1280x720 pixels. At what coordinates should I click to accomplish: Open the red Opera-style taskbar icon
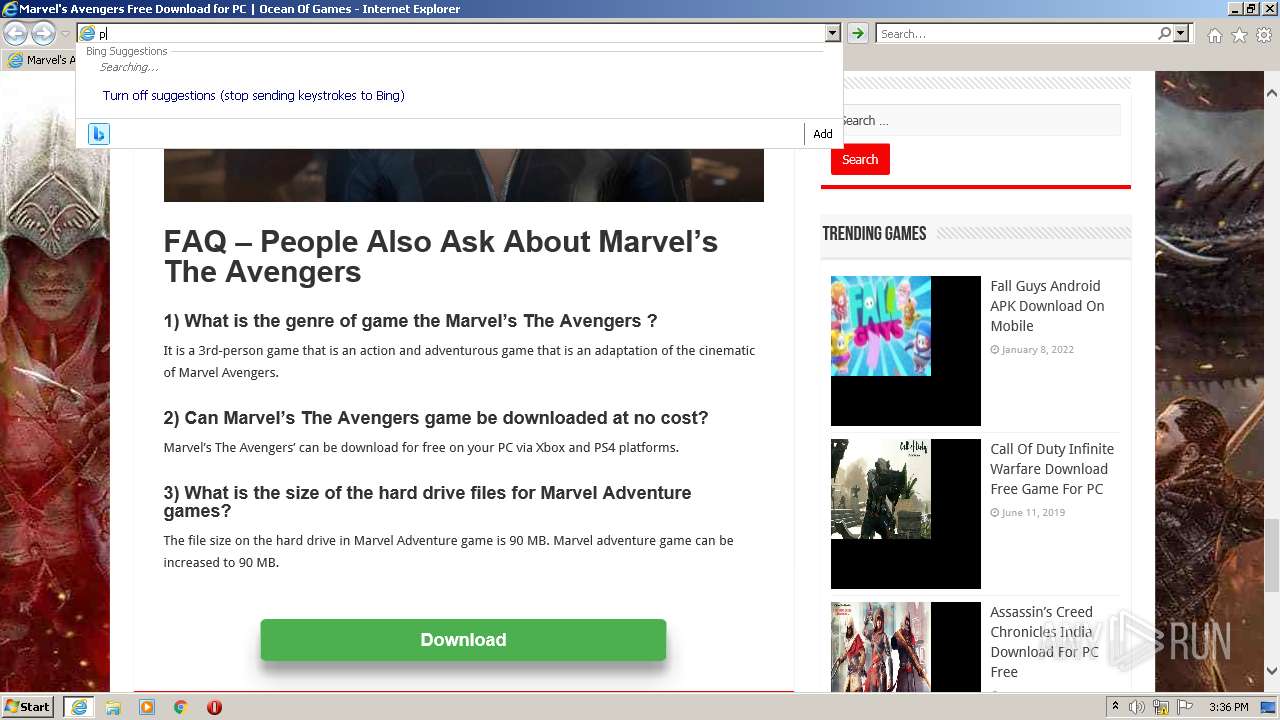pos(214,707)
